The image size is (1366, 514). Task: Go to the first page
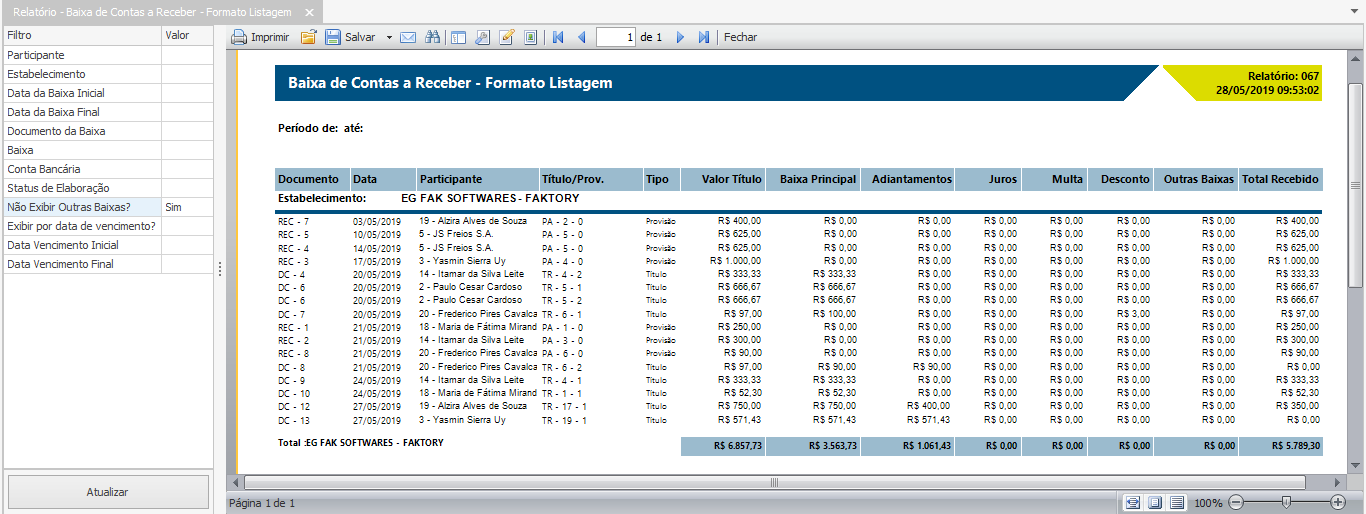click(558, 37)
